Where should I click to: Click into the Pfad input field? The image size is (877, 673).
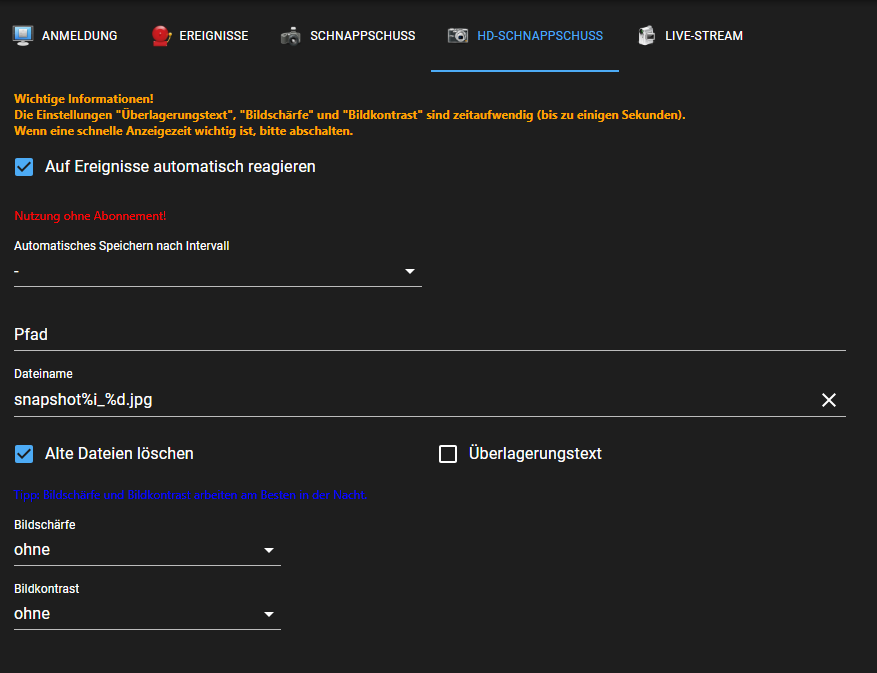(430, 335)
